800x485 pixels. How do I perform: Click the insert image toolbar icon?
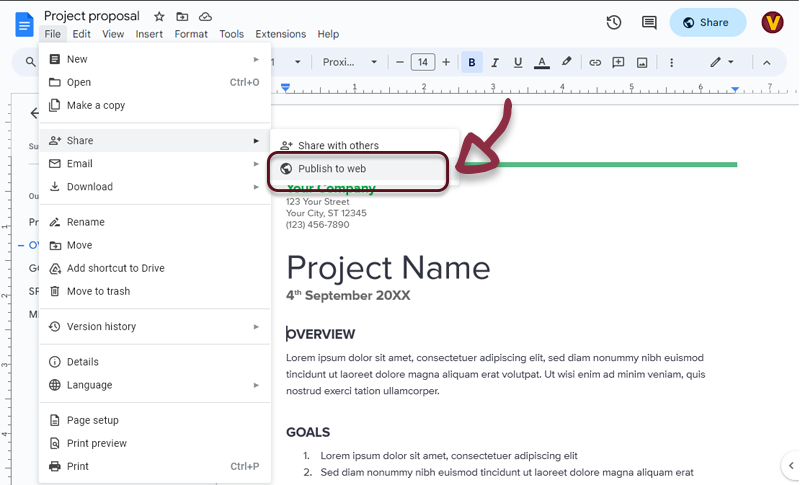click(642, 62)
